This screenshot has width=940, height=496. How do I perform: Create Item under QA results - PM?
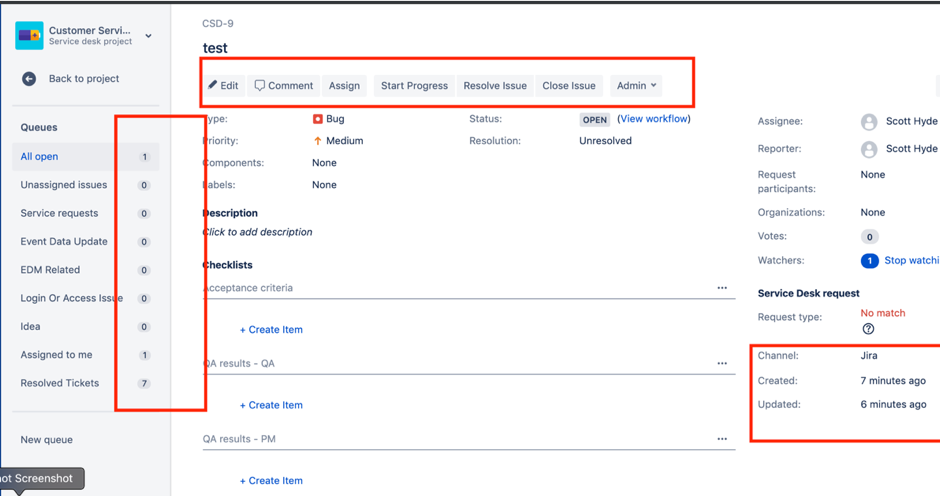point(272,480)
